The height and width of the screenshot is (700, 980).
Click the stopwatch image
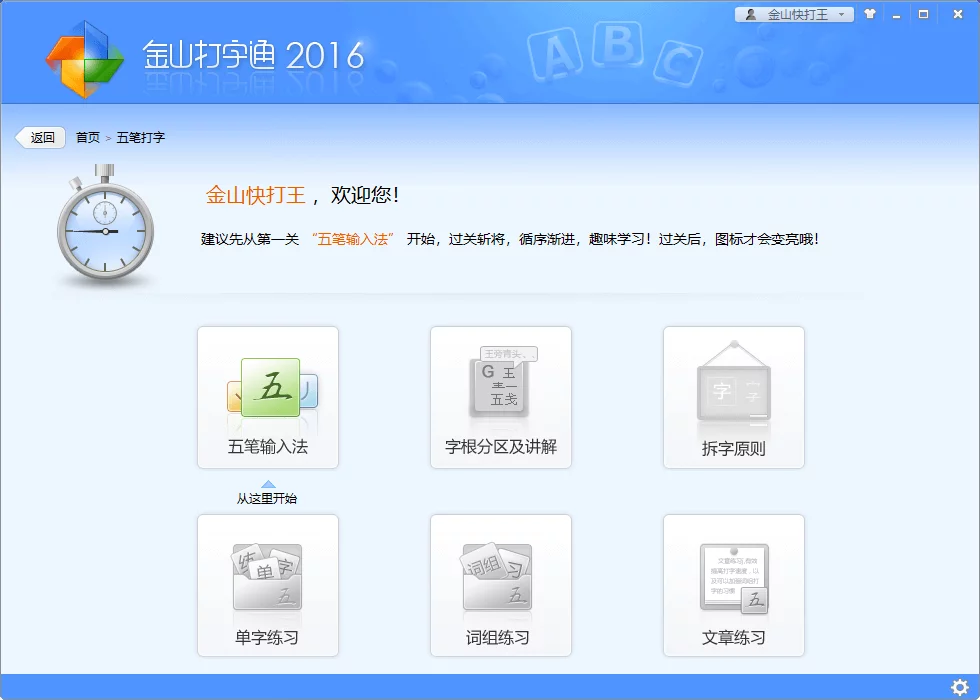(106, 227)
